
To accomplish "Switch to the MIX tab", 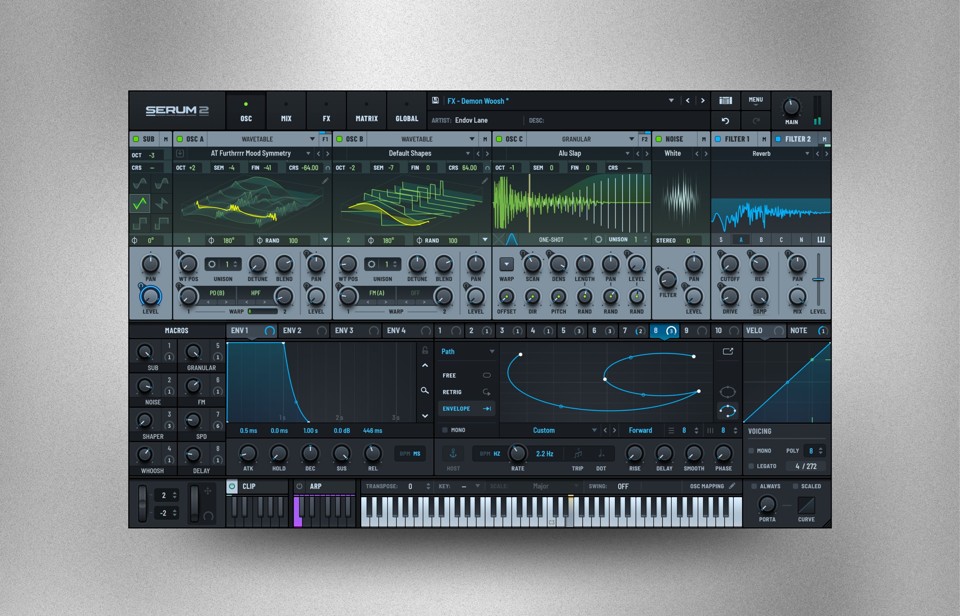I will coord(286,111).
